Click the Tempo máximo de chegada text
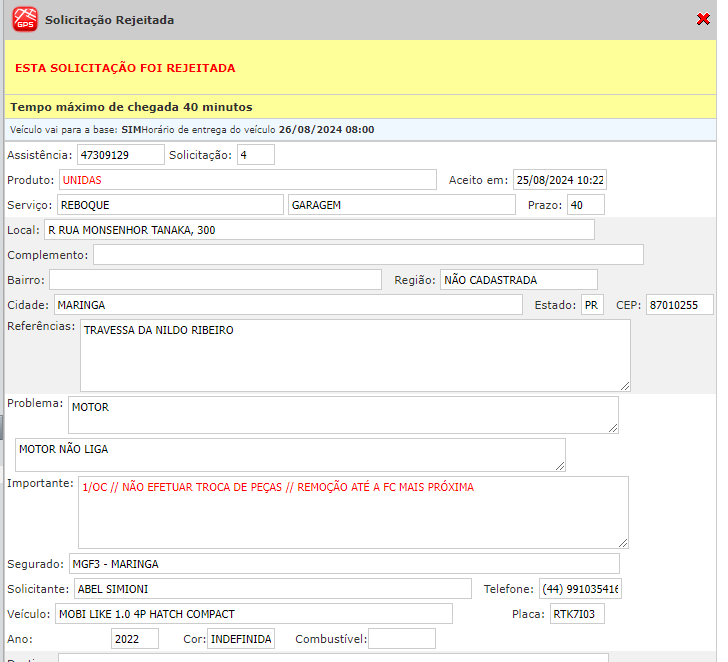728x662 pixels. (x=131, y=107)
